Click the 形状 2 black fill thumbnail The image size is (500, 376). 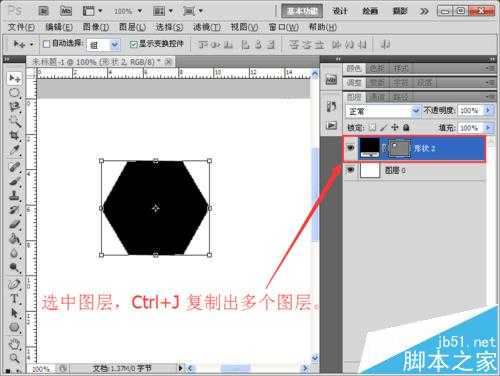click(370, 148)
